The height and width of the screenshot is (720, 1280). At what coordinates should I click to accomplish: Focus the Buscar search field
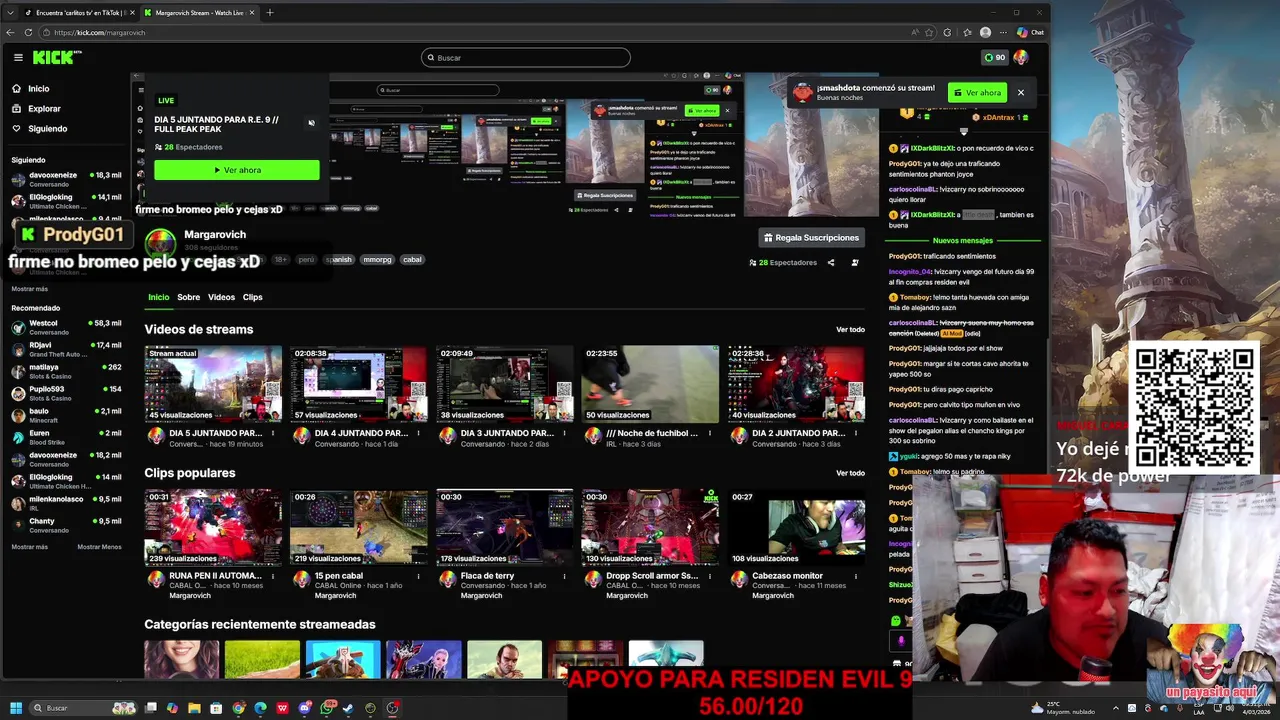526,58
